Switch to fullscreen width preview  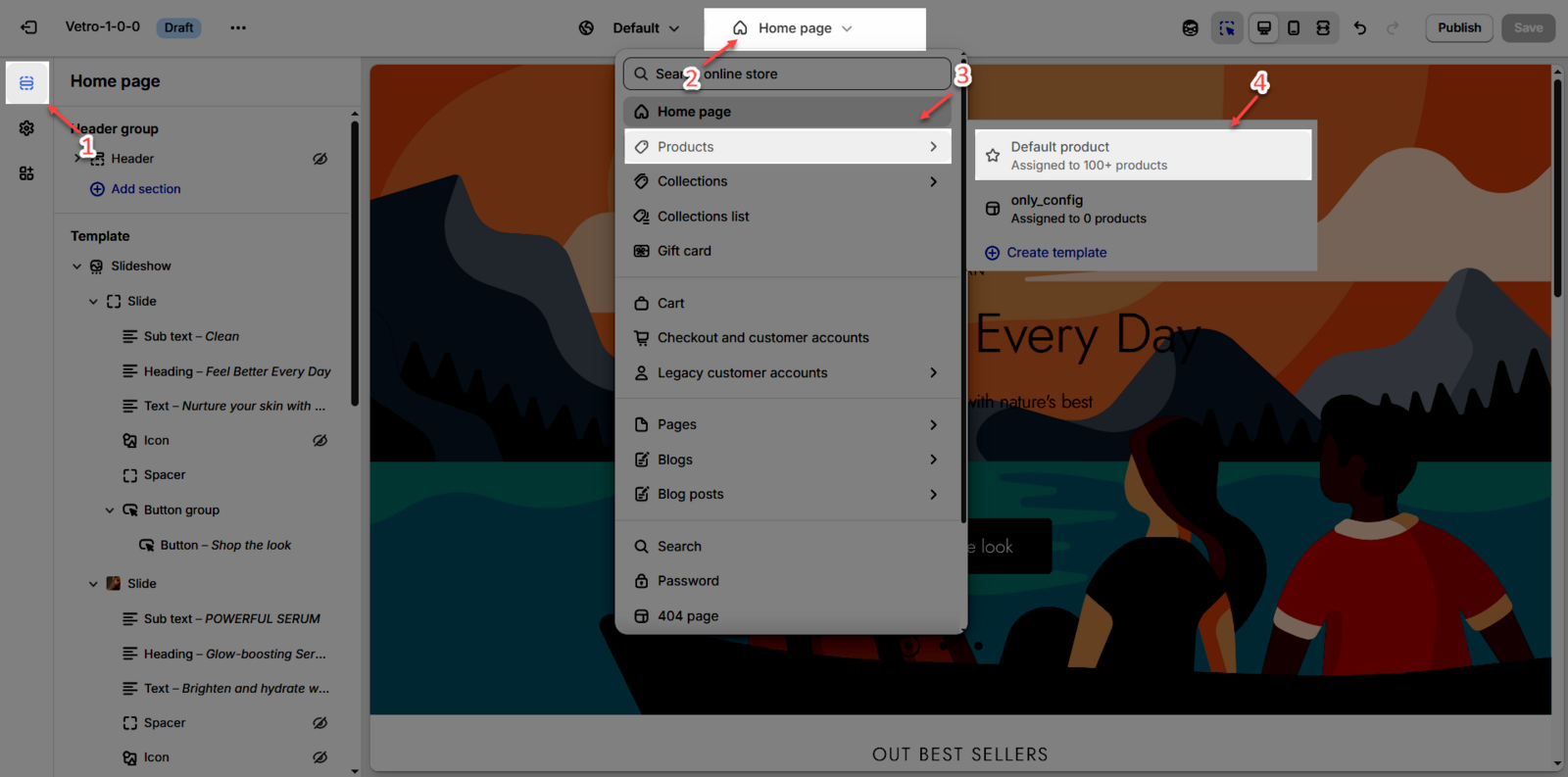pyautogui.click(x=1323, y=27)
